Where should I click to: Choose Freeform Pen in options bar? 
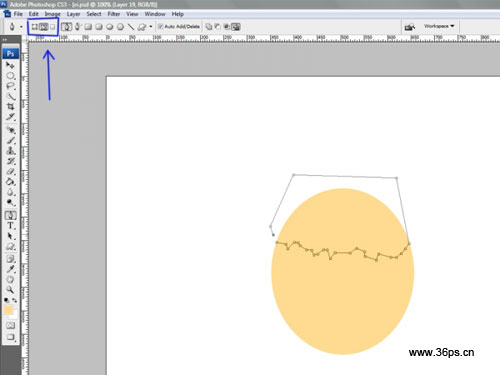77,27
